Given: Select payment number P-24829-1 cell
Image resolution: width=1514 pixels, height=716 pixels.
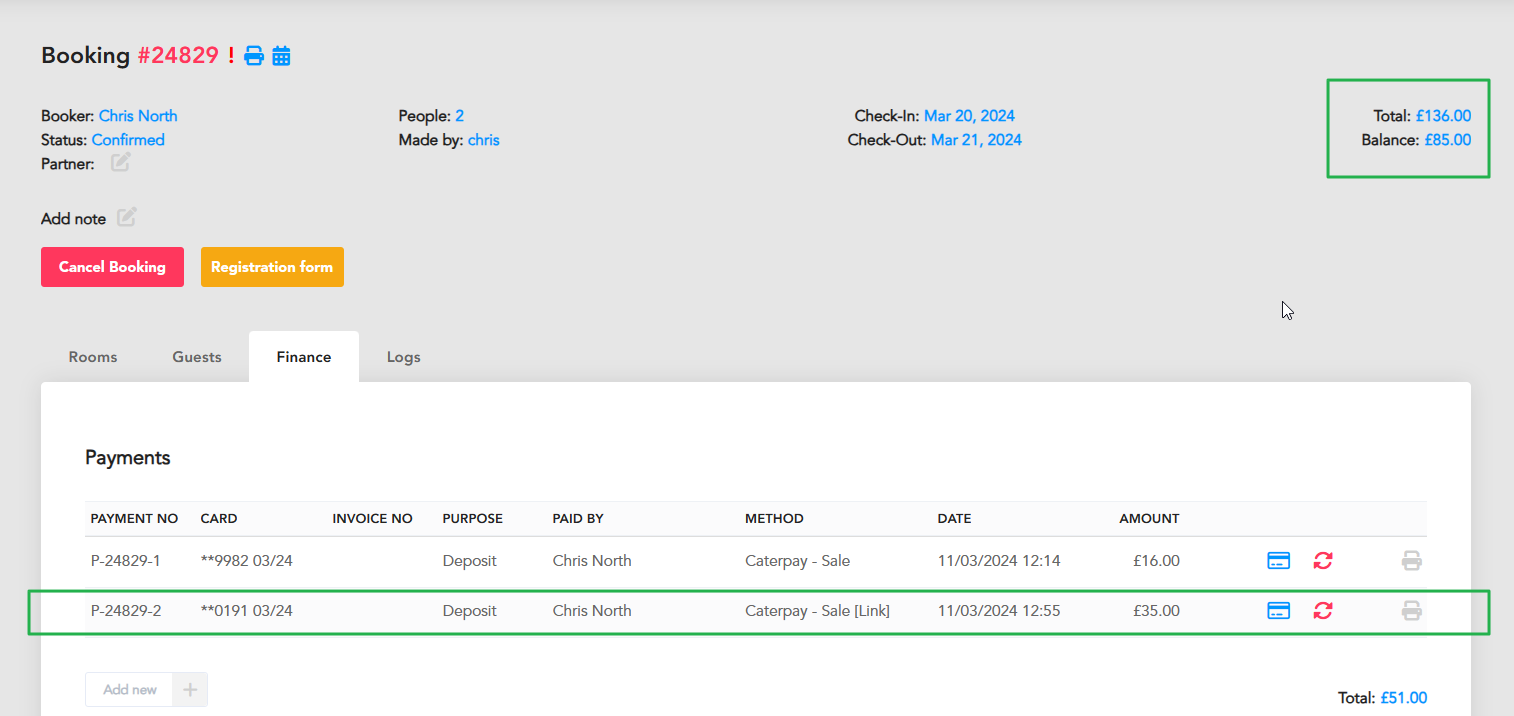Looking at the screenshot, I should tap(126, 561).
